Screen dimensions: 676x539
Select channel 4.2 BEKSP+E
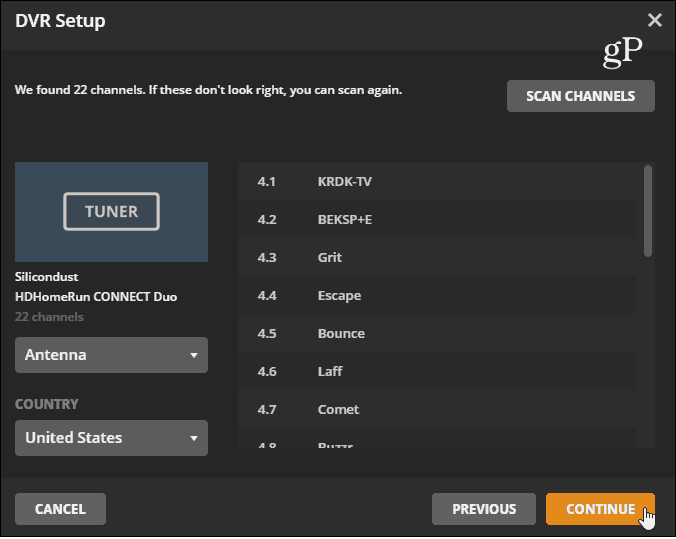point(437,219)
